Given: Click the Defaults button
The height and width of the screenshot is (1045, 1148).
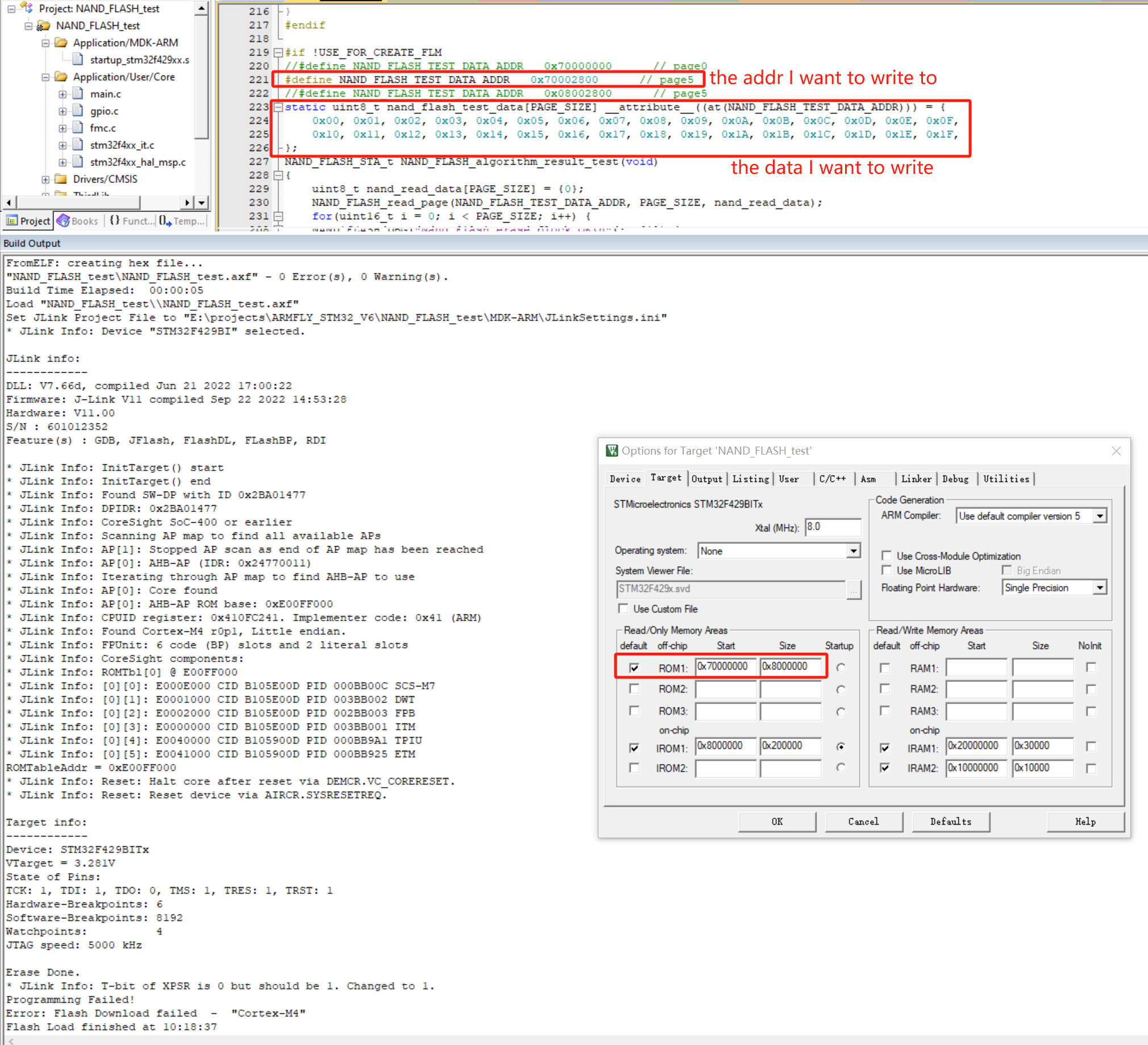Looking at the screenshot, I should (950, 821).
